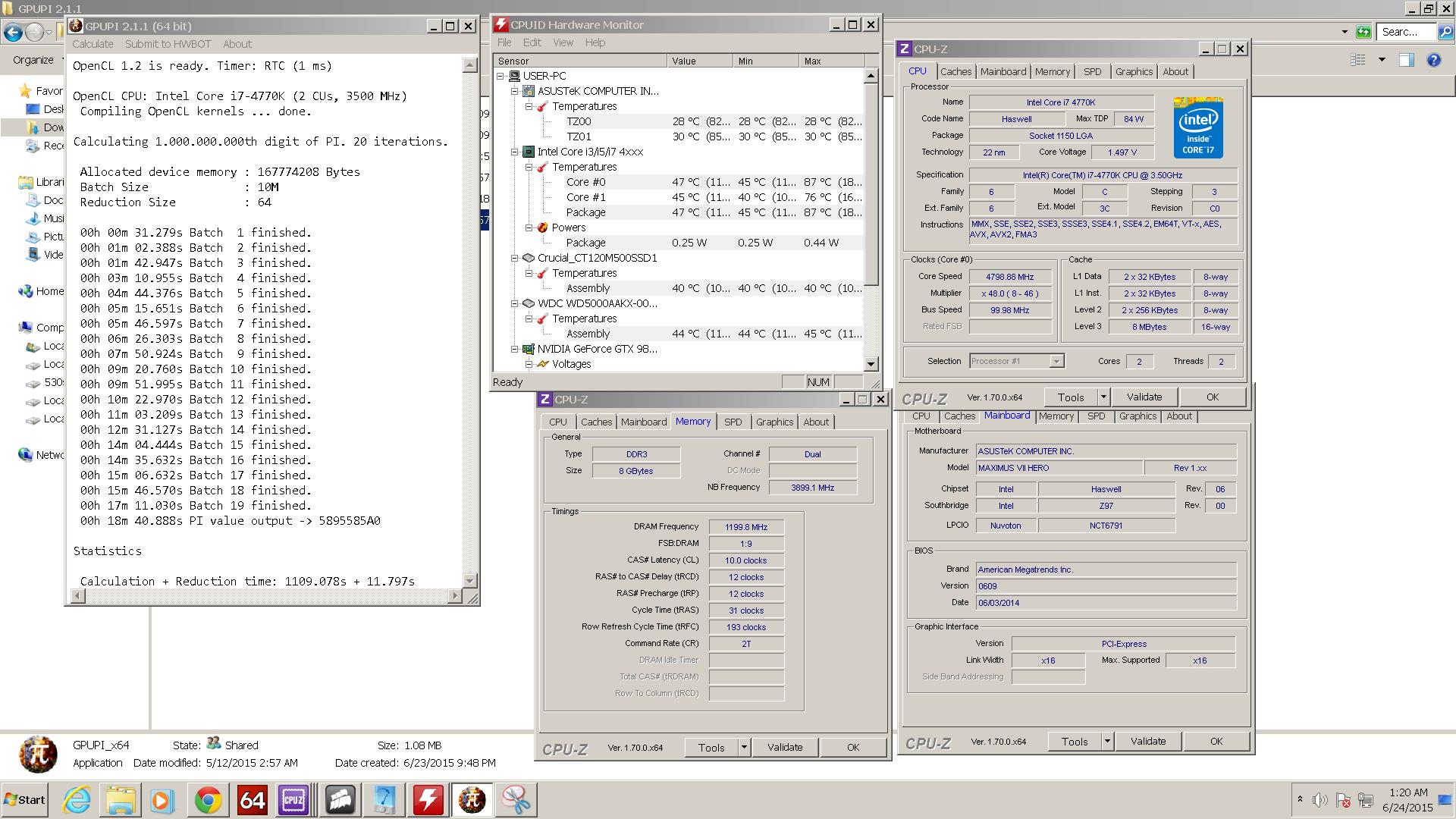Click Organize in the Explorer toolbar
The image size is (1456, 819).
(33, 60)
